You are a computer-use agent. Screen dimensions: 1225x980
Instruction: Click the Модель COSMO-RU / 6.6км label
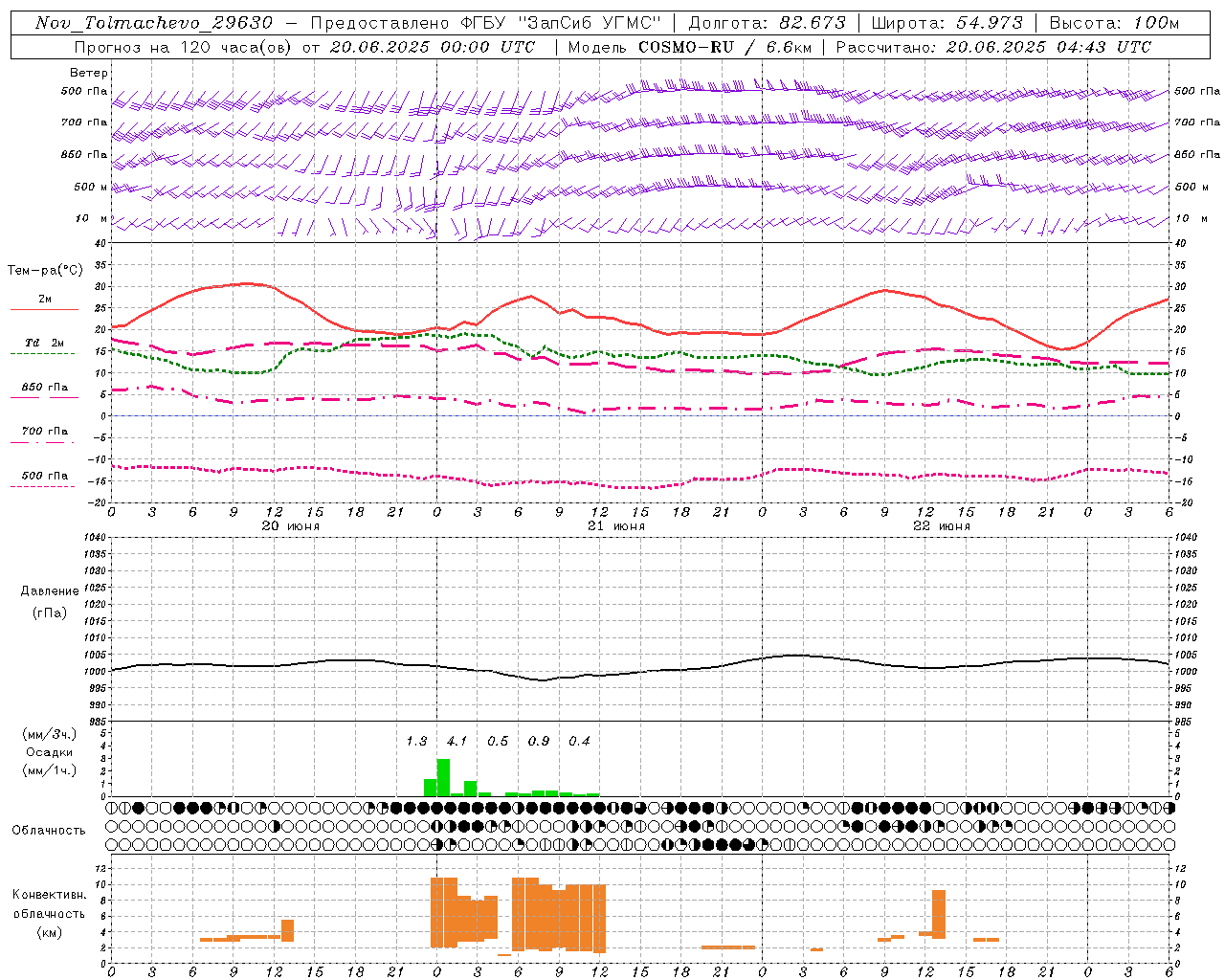click(x=689, y=47)
